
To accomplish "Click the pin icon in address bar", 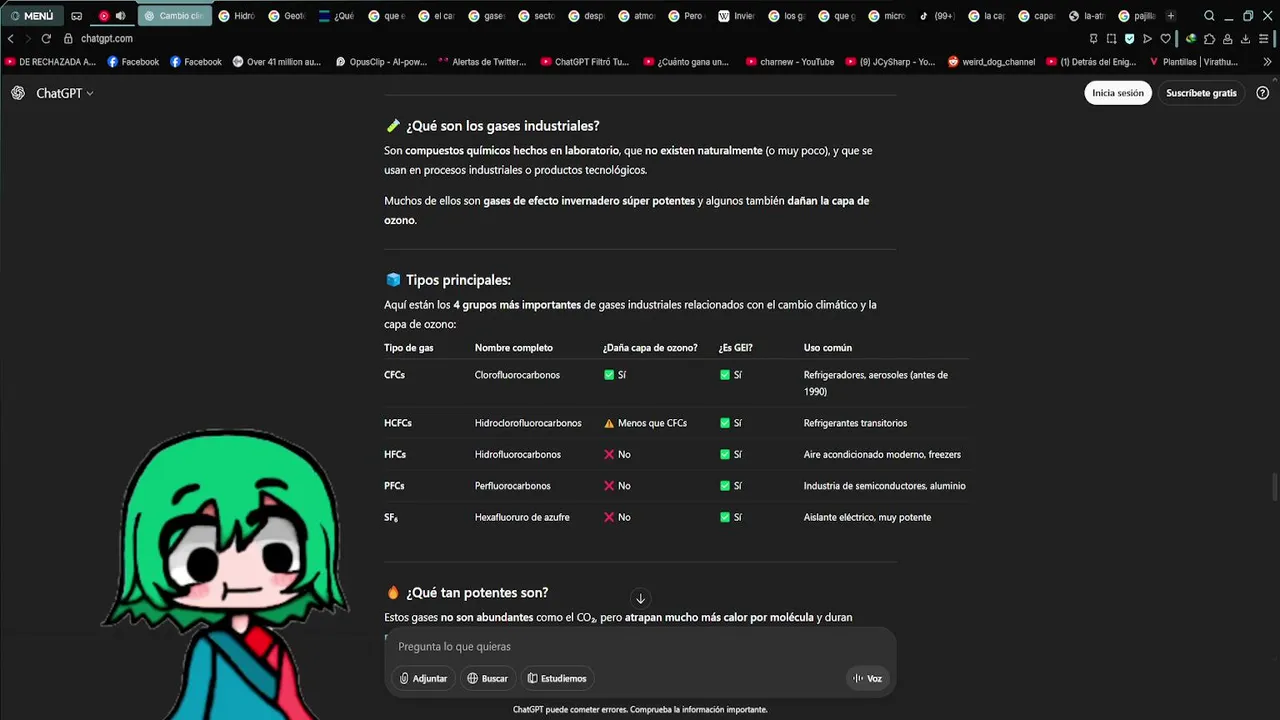I will tap(1093, 39).
